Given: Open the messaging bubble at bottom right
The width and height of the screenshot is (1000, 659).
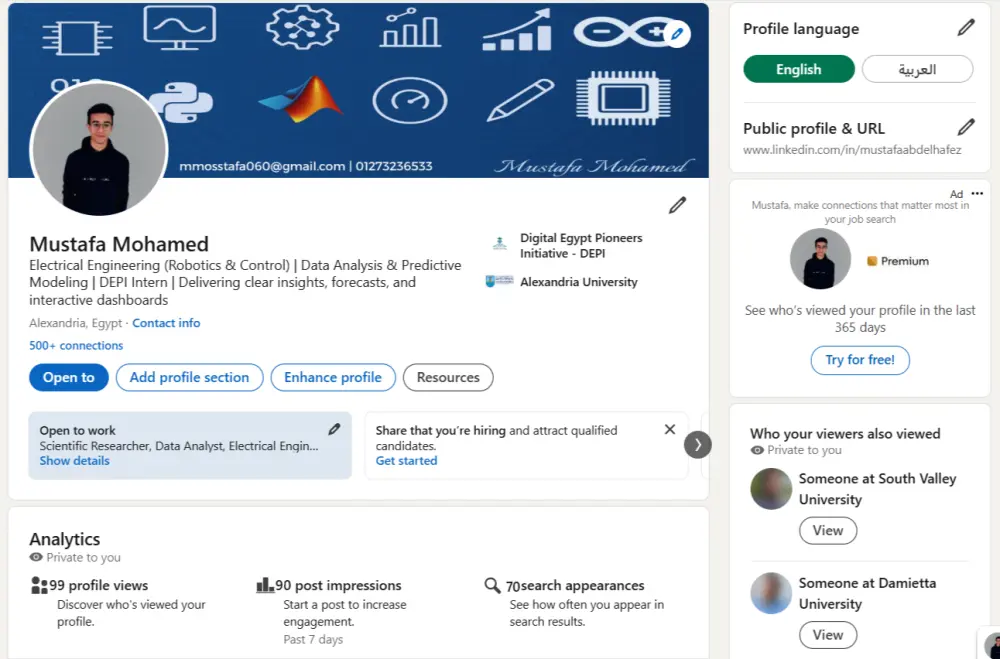Looking at the screenshot, I should pos(989,648).
